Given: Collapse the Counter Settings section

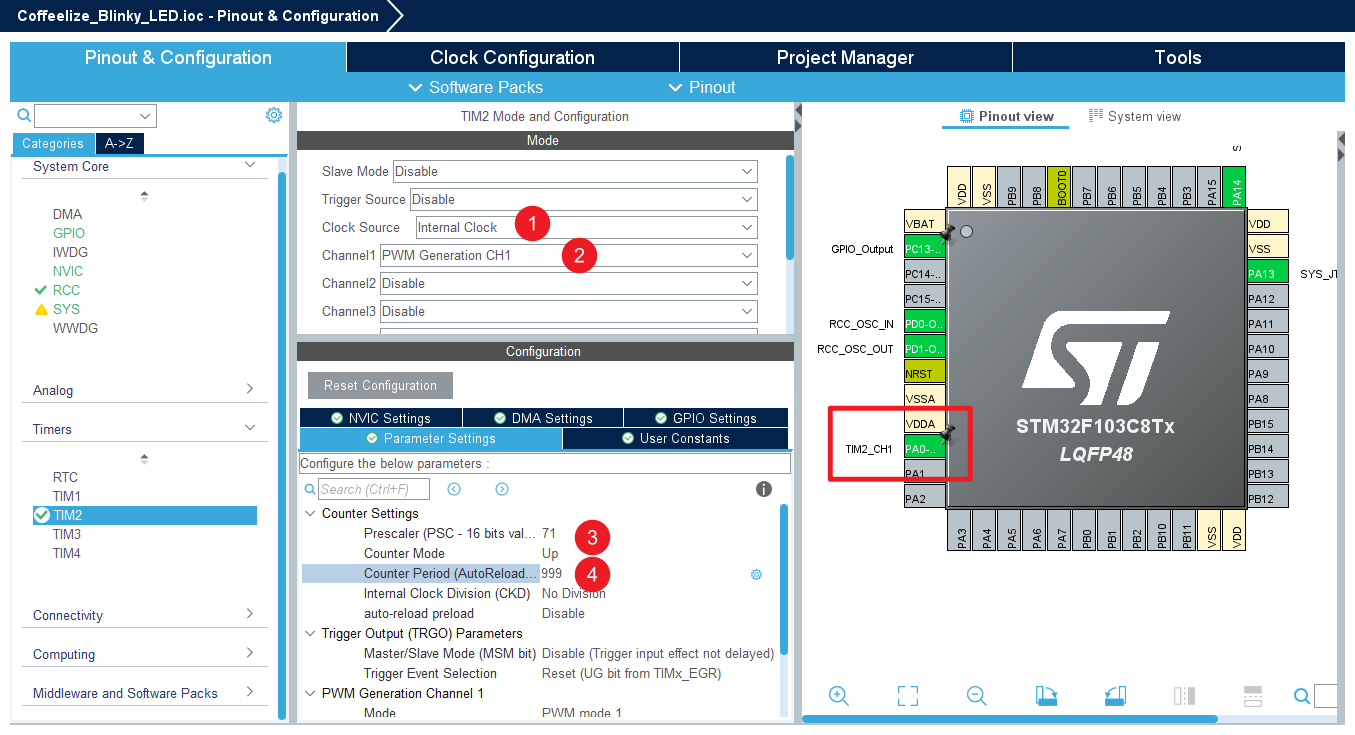Looking at the screenshot, I should [x=309, y=513].
